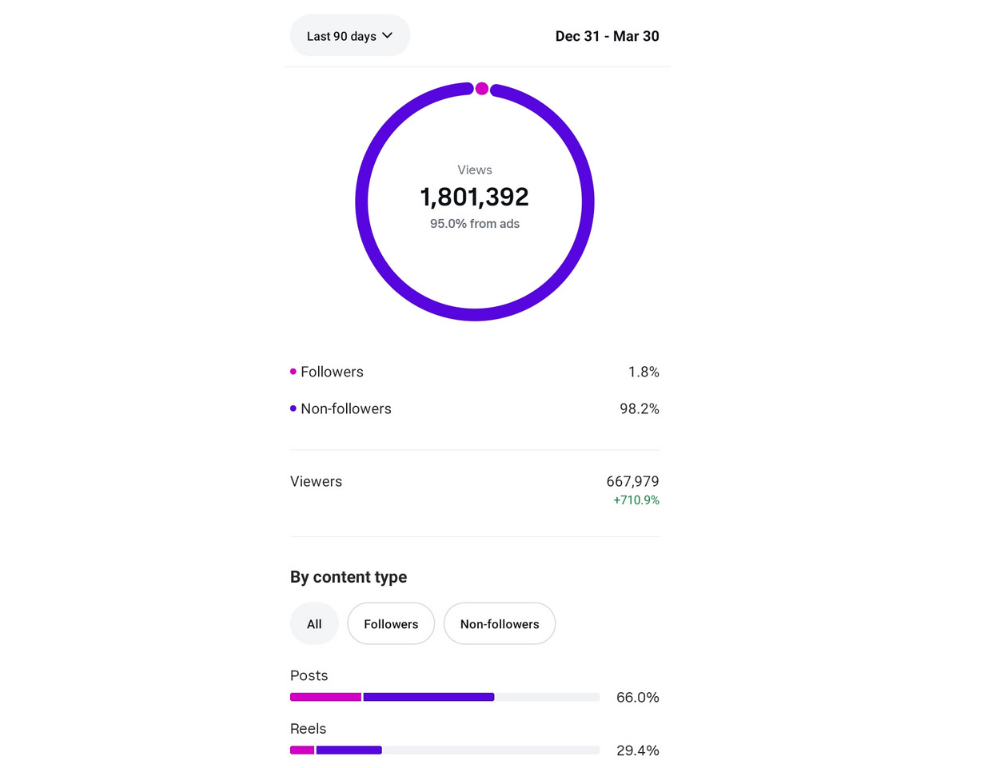Click the Dec 31 - Mar 30 date range

[x=607, y=36]
